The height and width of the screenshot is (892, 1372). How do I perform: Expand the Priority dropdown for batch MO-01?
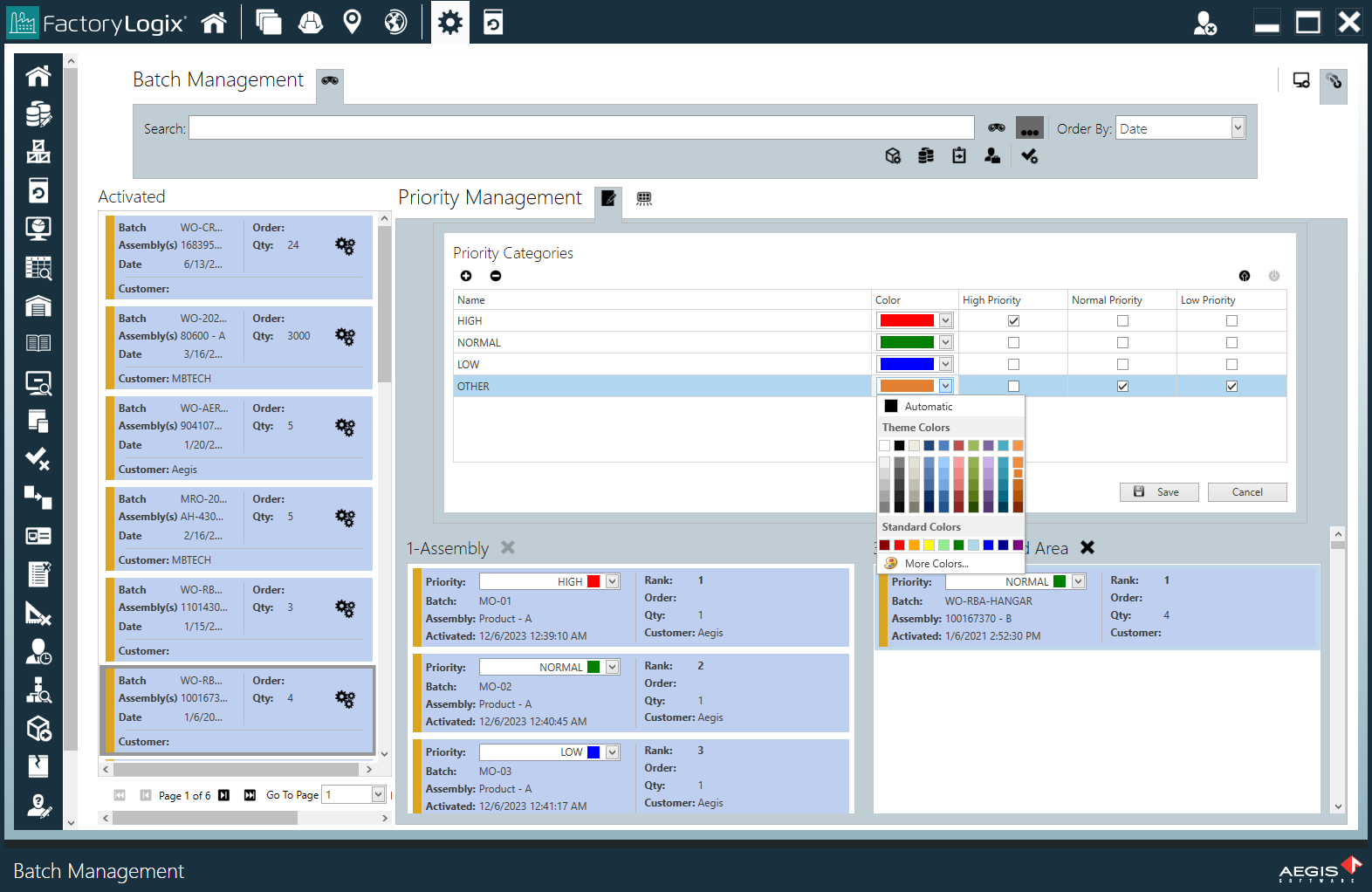[x=613, y=582]
